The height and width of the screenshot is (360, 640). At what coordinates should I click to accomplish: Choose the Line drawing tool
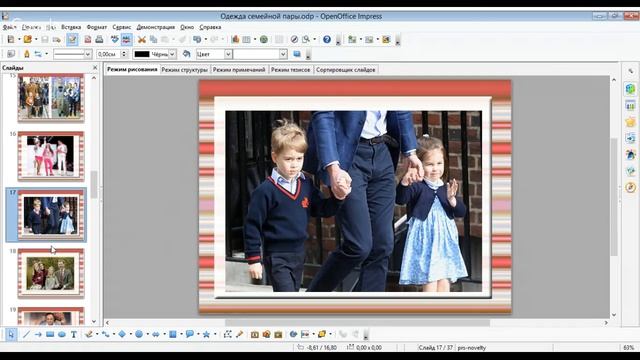point(27,334)
